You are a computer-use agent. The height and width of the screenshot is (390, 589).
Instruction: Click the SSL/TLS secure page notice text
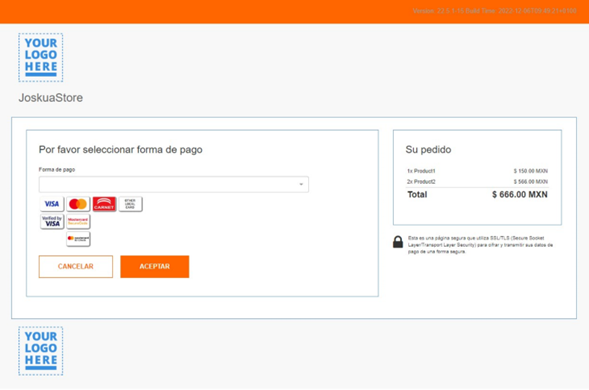[x=480, y=245]
